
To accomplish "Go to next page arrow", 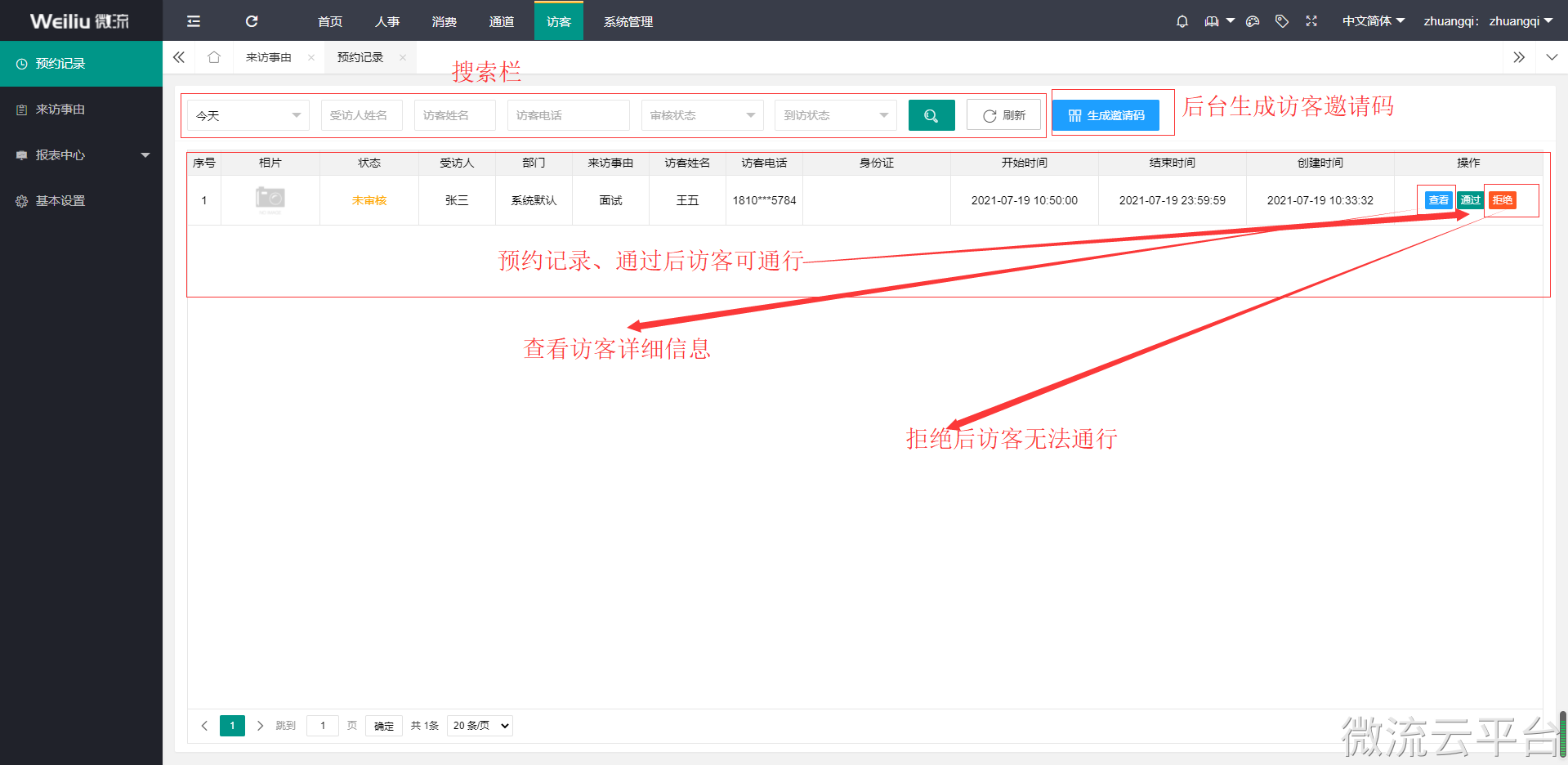I will [260, 726].
